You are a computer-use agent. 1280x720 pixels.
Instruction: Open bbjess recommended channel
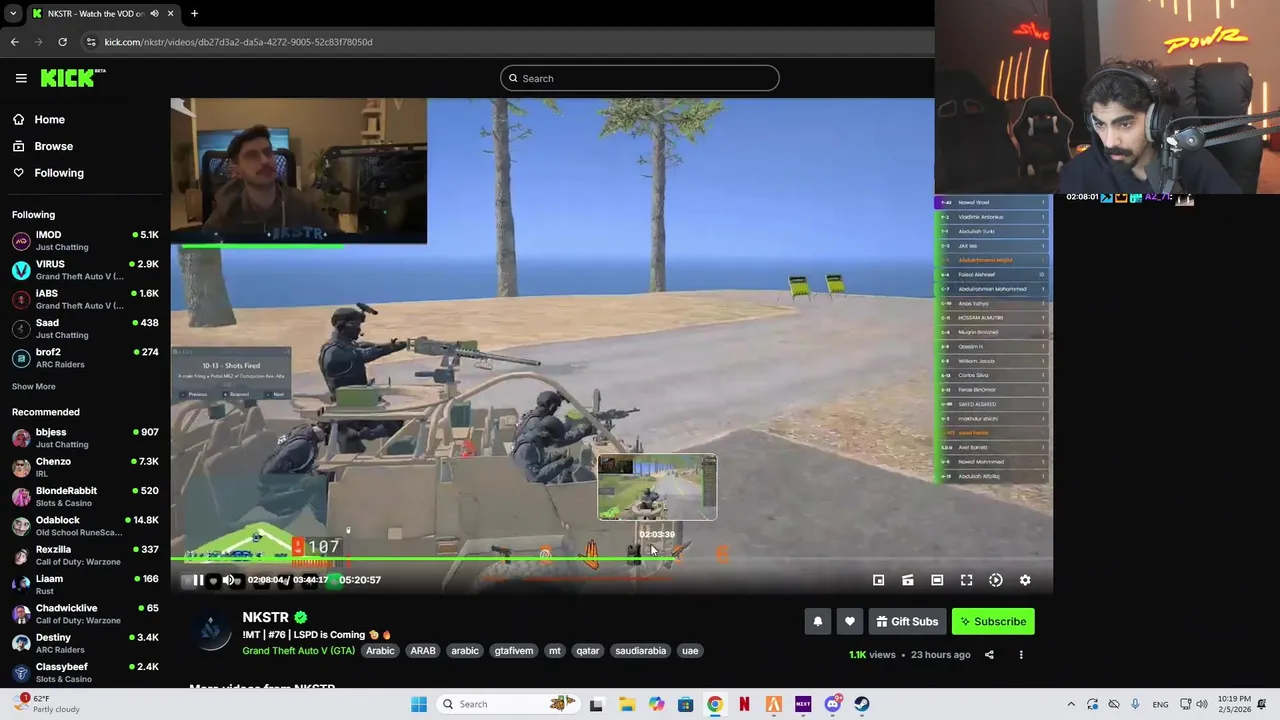(85, 438)
